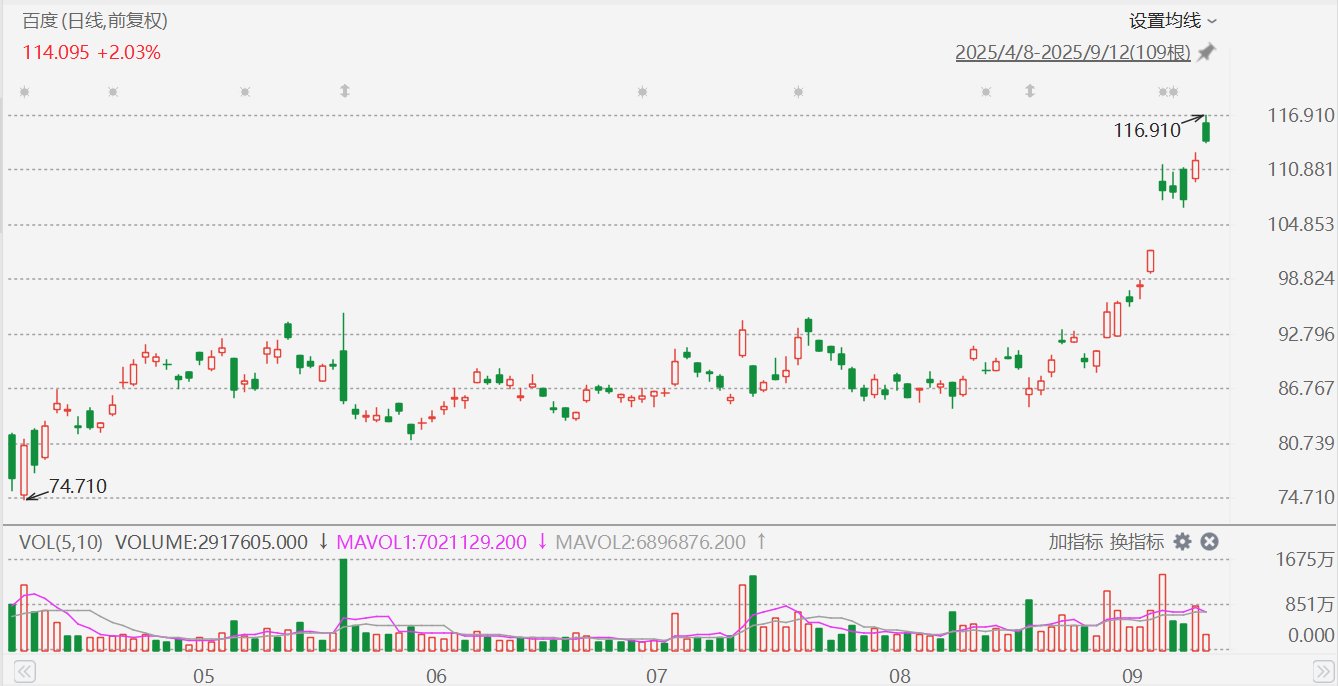Click the volume indicator settings gear icon

click(1182, 542)
